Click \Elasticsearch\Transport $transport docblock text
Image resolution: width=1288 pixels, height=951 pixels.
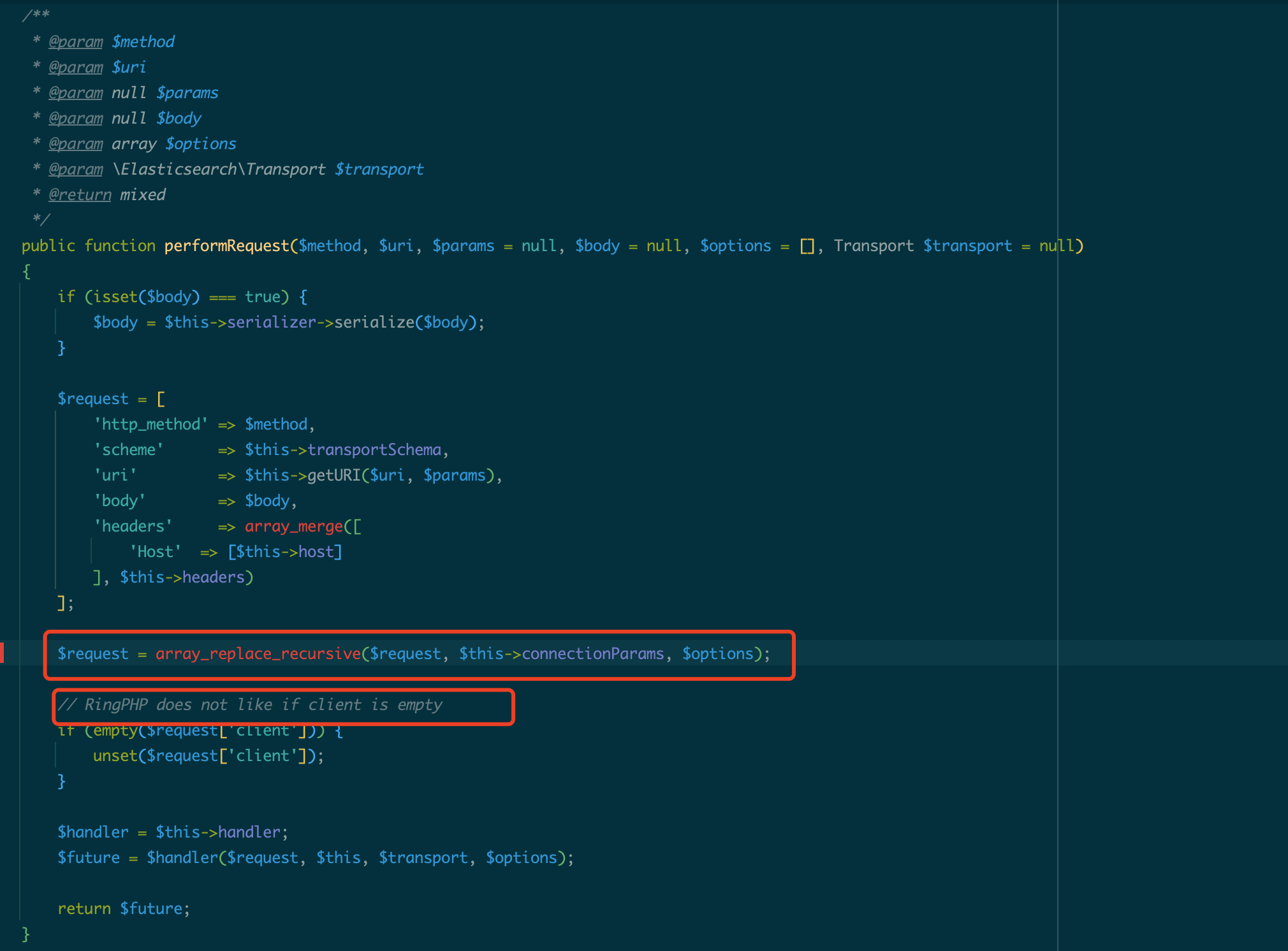click(268, 170)
